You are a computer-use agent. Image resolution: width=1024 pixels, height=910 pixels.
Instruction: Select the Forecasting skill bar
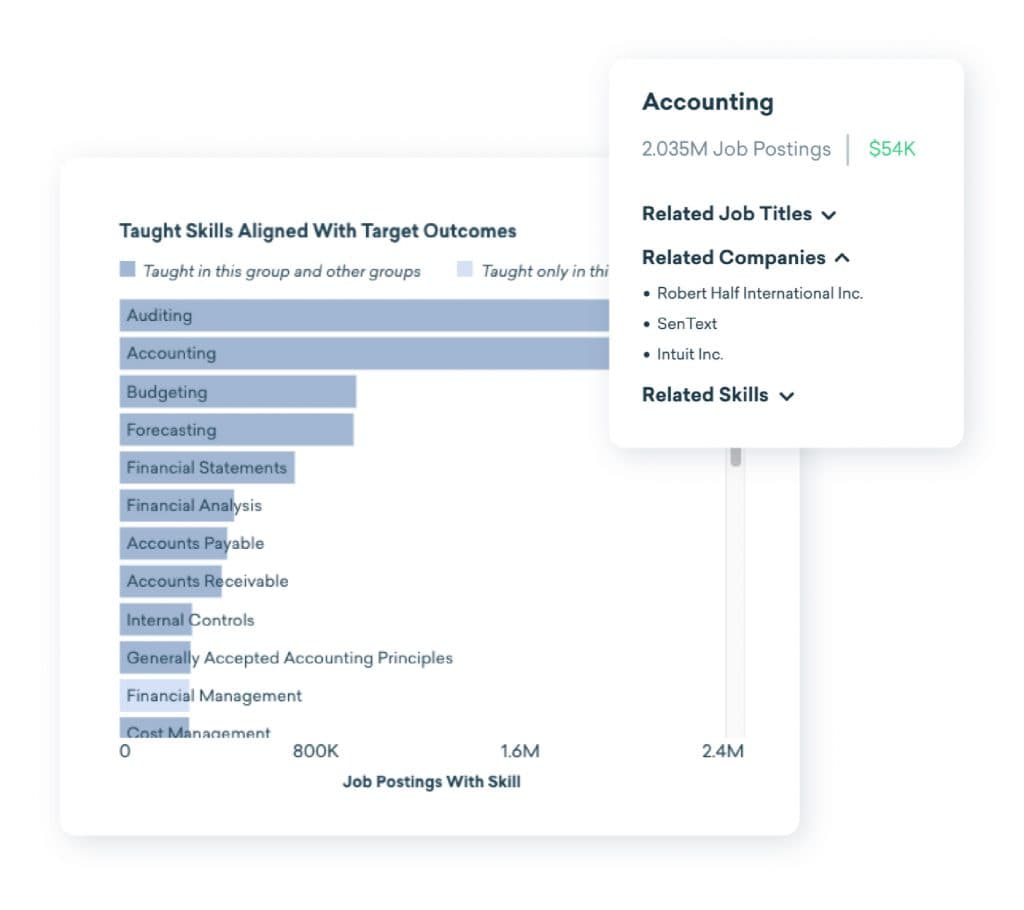[x=237, y=430]
